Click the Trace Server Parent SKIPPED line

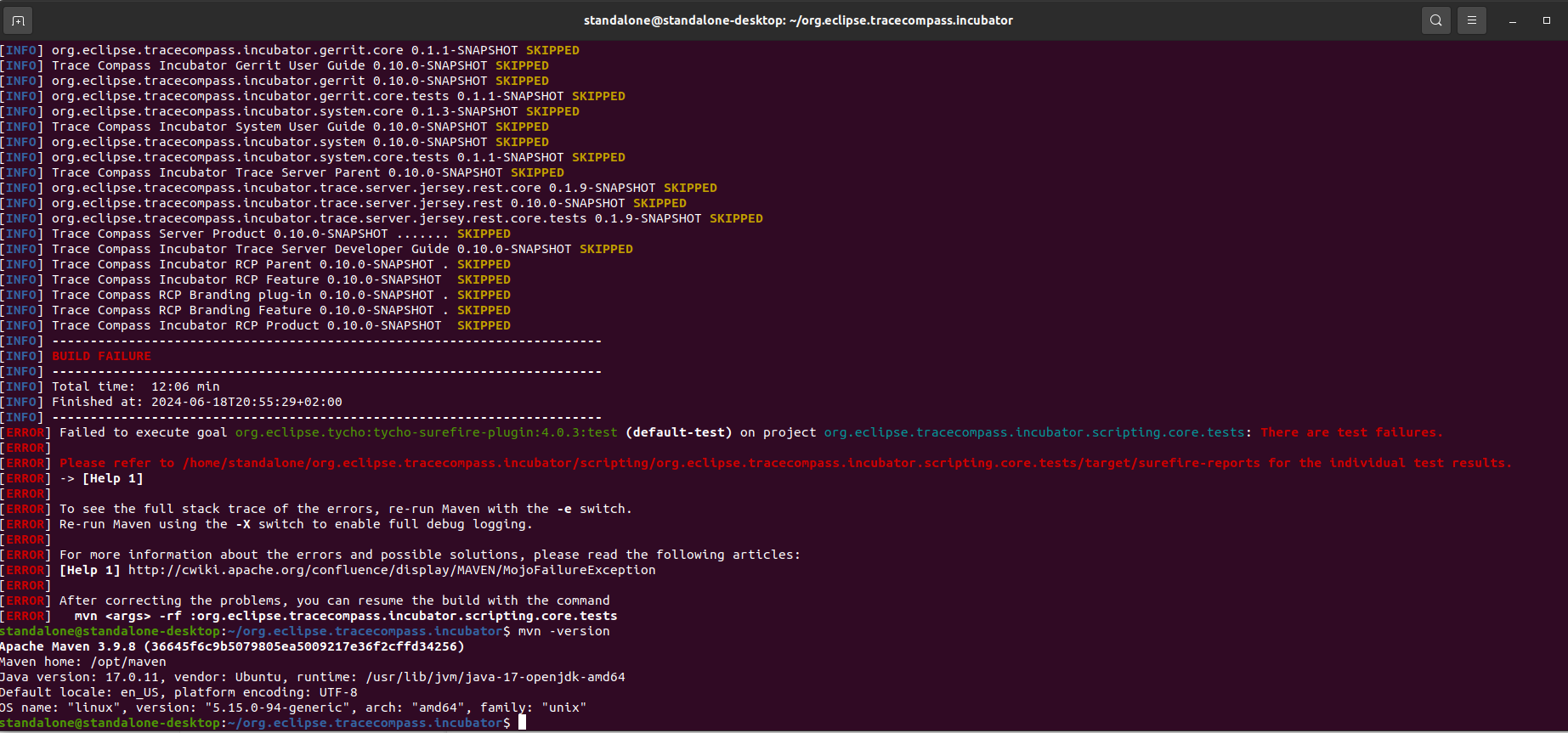[x=282, y=172]
